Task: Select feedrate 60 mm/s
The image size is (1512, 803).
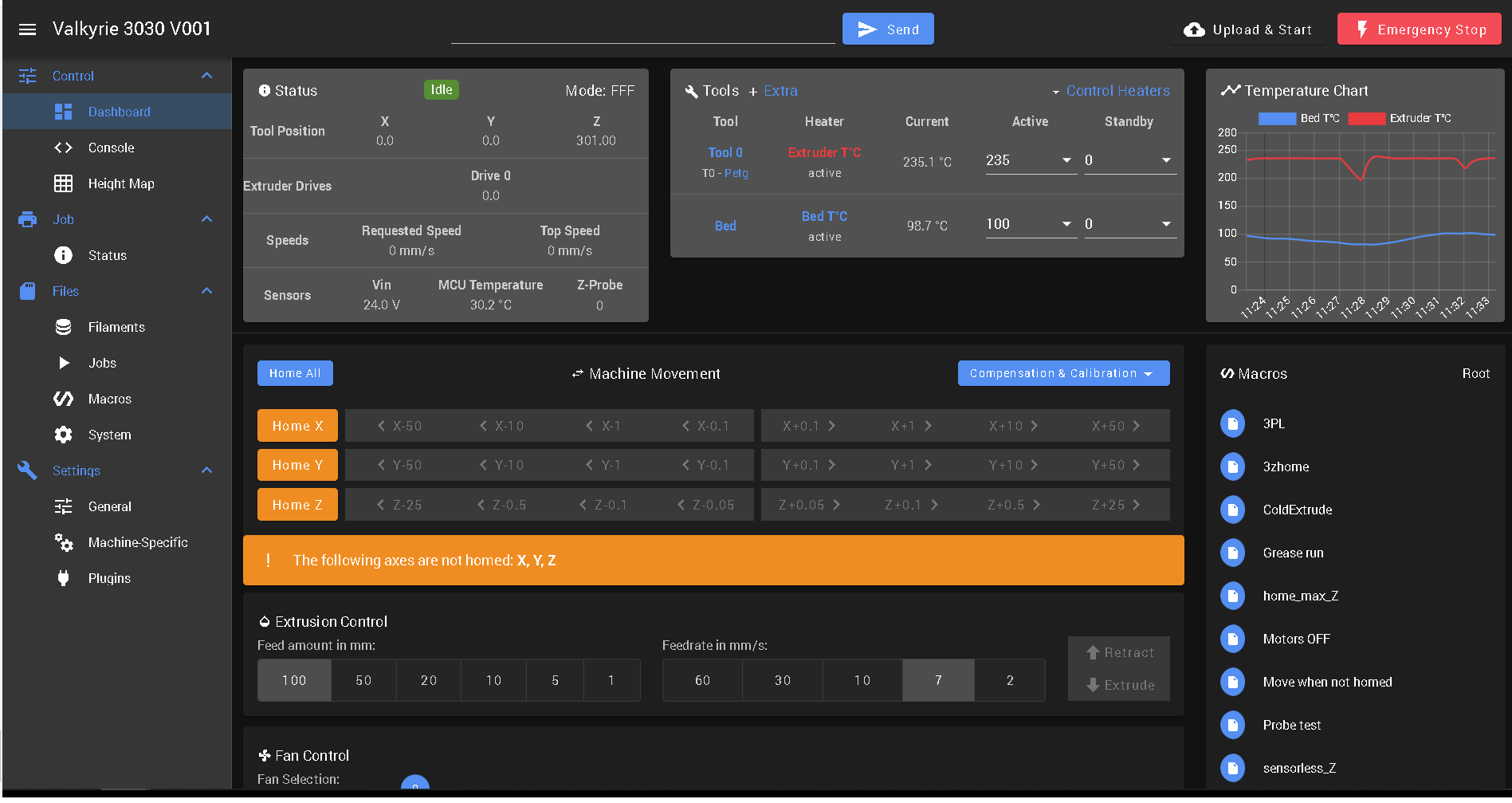Action: pyautogui.click(x=702, y=680)
